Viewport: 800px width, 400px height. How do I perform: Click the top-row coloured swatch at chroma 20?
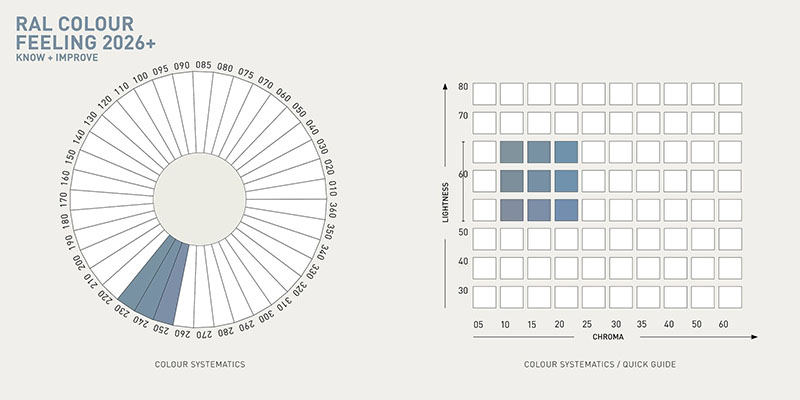coord(566,152)
